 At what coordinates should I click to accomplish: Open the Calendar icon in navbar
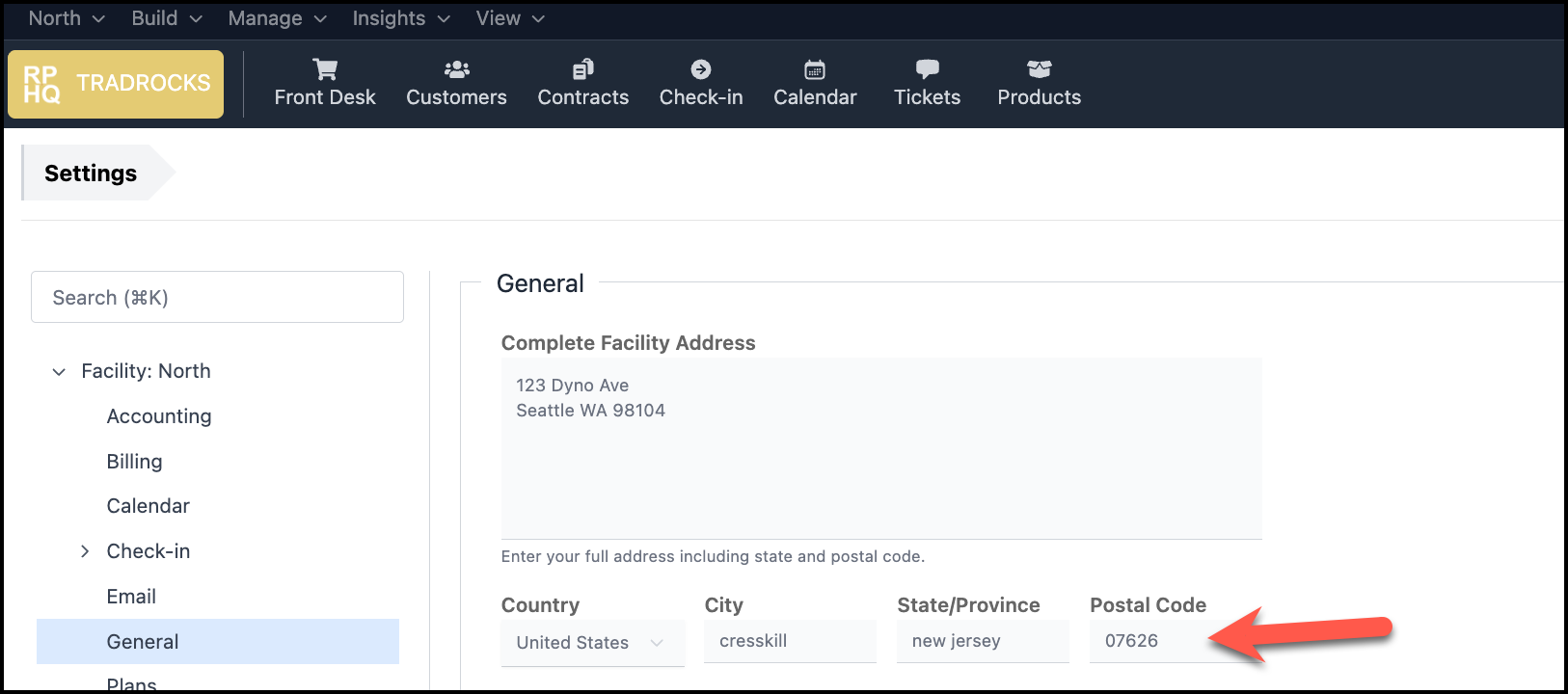[815, 69]
